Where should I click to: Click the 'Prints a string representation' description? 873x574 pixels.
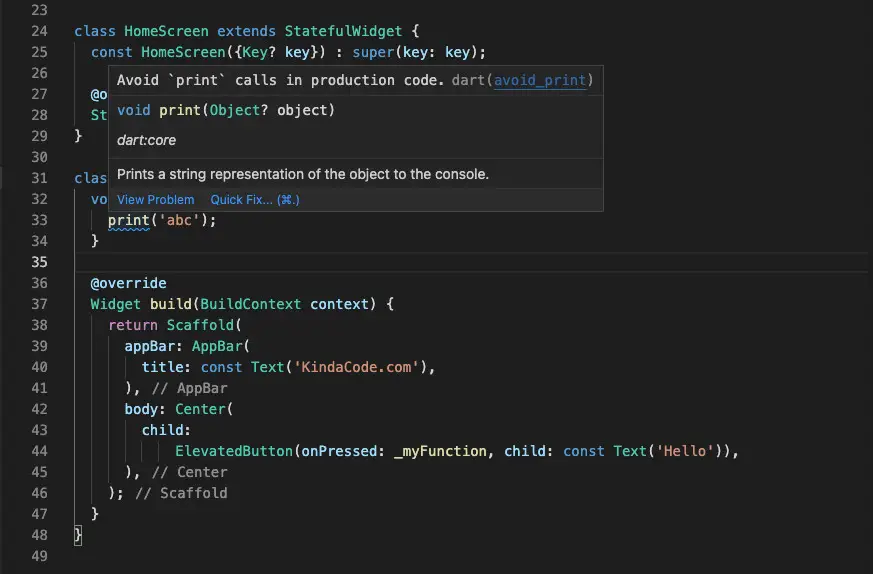point(303,174)
